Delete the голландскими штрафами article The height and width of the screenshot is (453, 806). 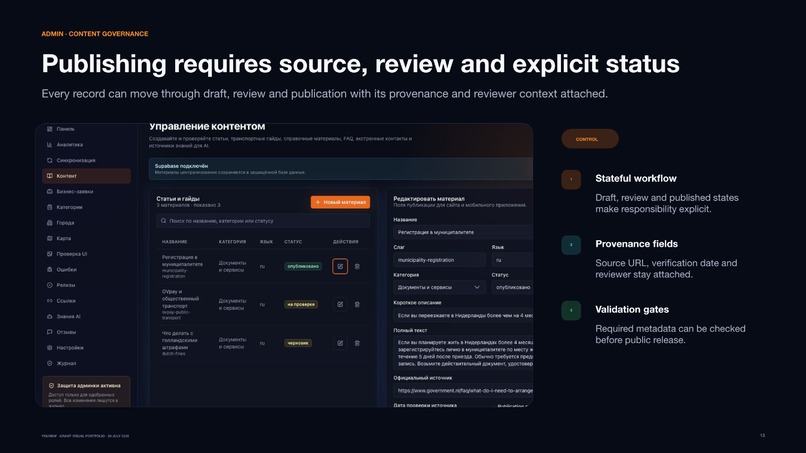click(357, 343)
